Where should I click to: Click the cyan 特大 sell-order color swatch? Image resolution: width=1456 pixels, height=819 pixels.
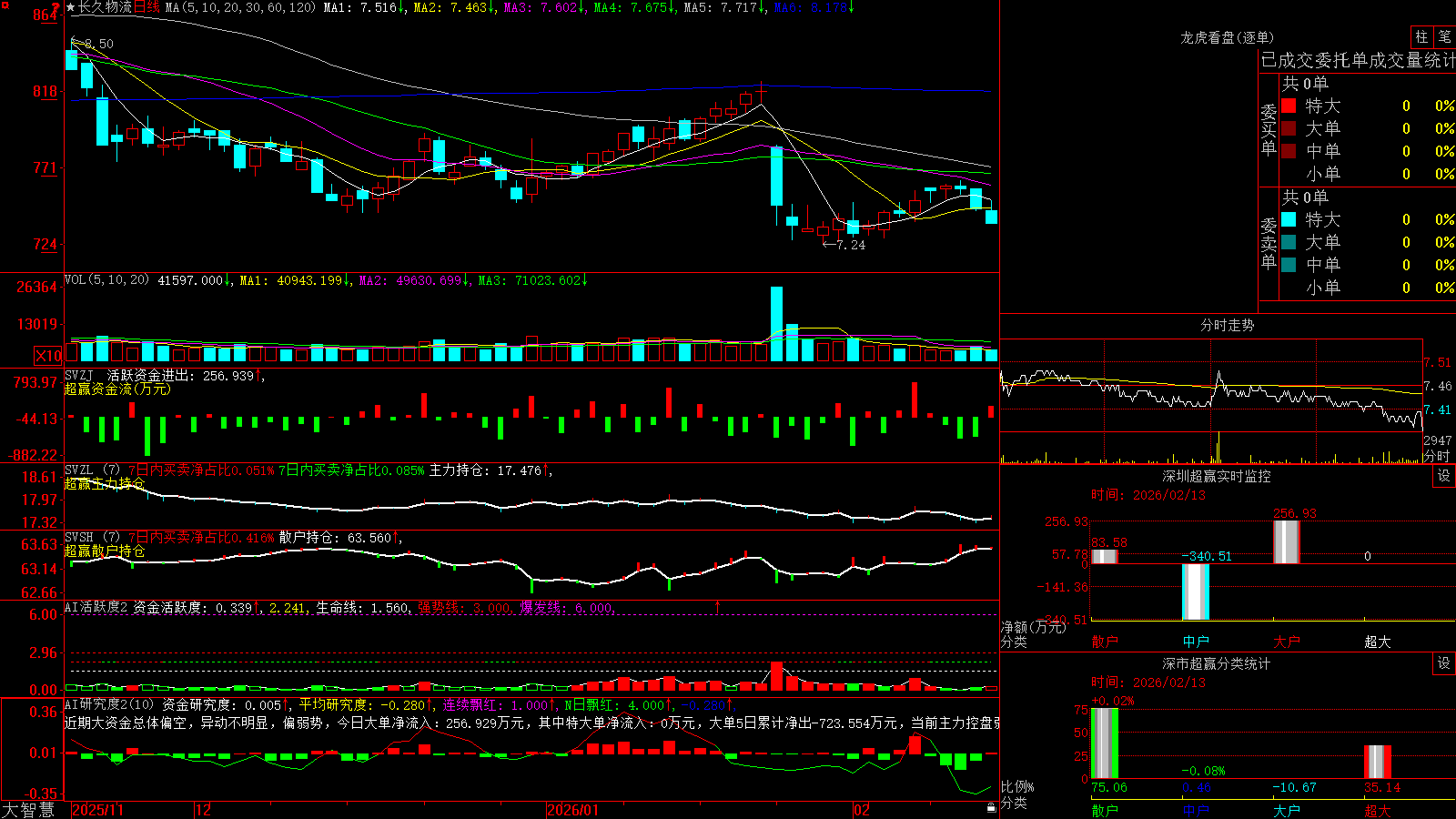pos(1289,219)
